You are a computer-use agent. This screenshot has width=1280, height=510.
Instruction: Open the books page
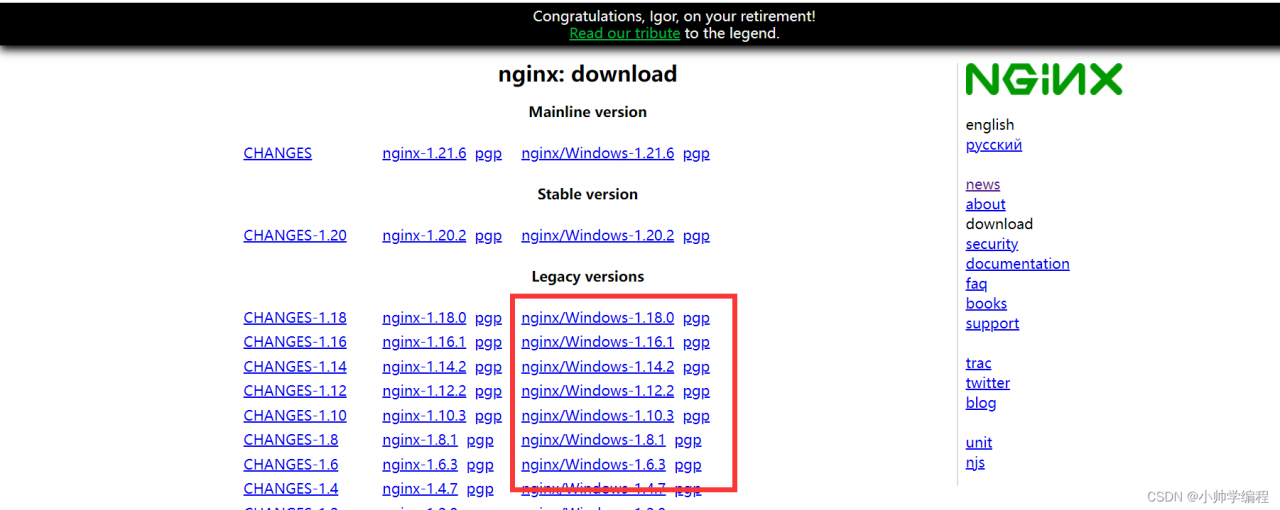986,304
